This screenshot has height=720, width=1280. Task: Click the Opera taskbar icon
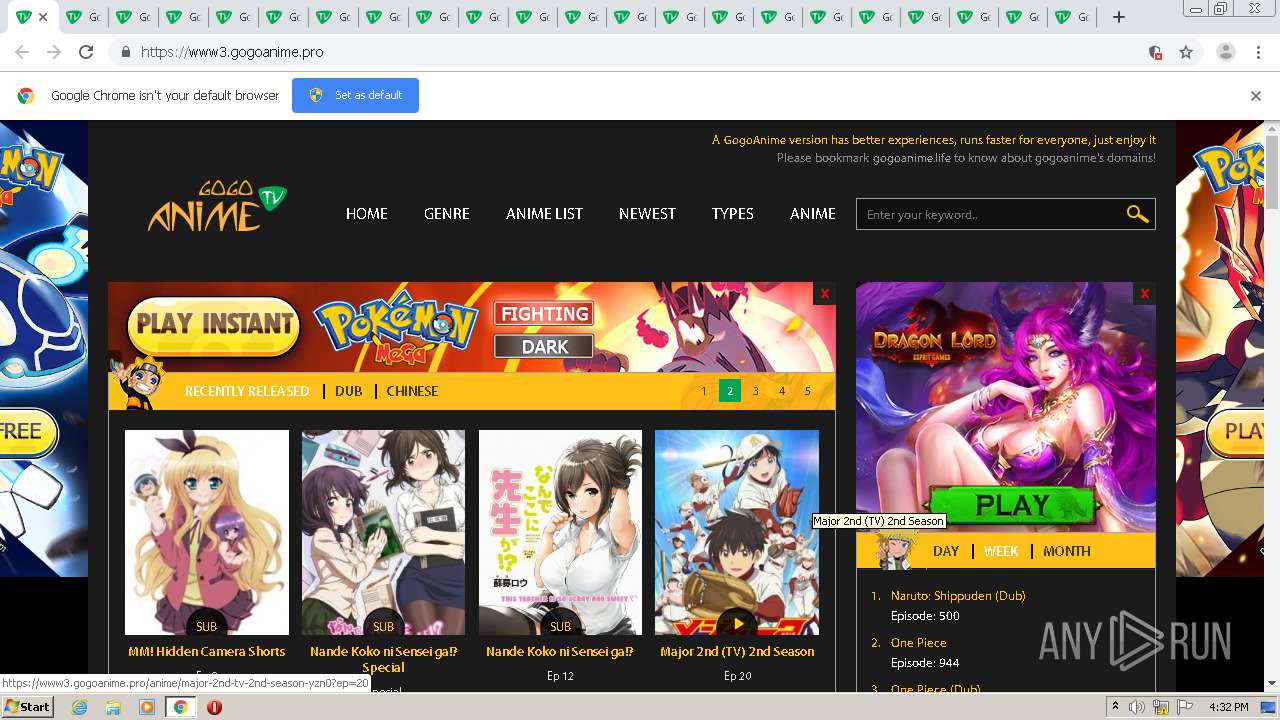click(214, 707)
